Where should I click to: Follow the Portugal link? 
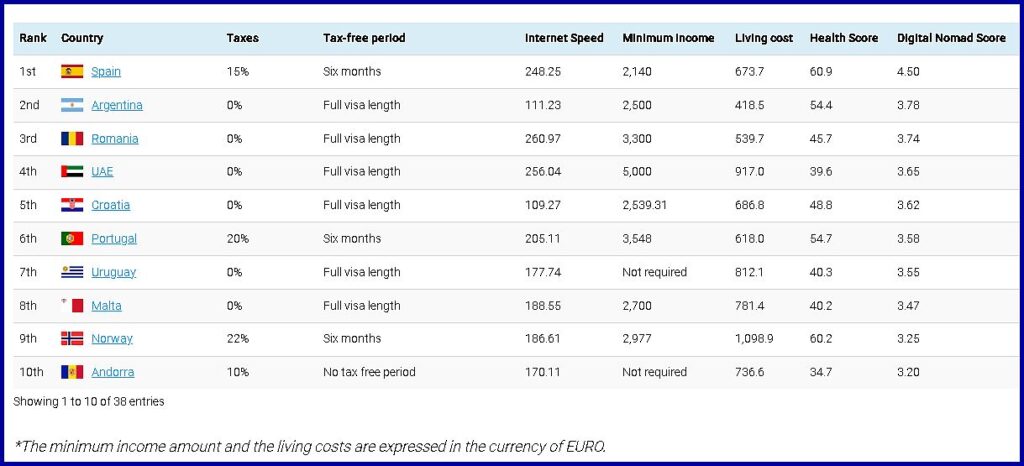[x=114, y=239]
